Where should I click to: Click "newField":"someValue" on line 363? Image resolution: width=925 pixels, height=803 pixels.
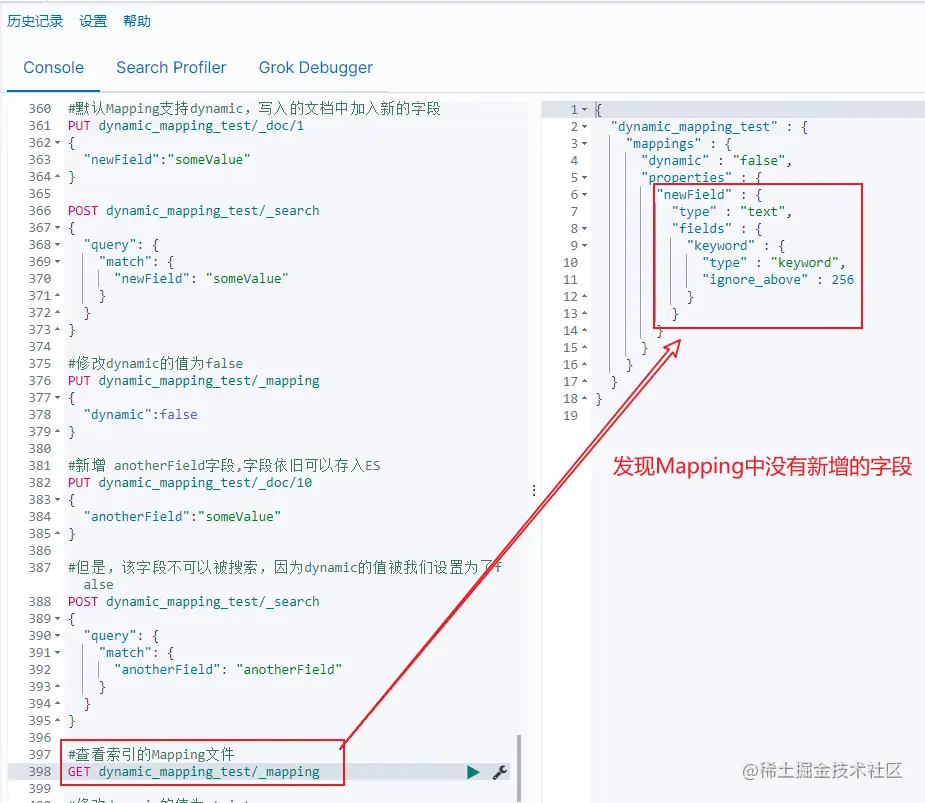click(x=167, y=160)
